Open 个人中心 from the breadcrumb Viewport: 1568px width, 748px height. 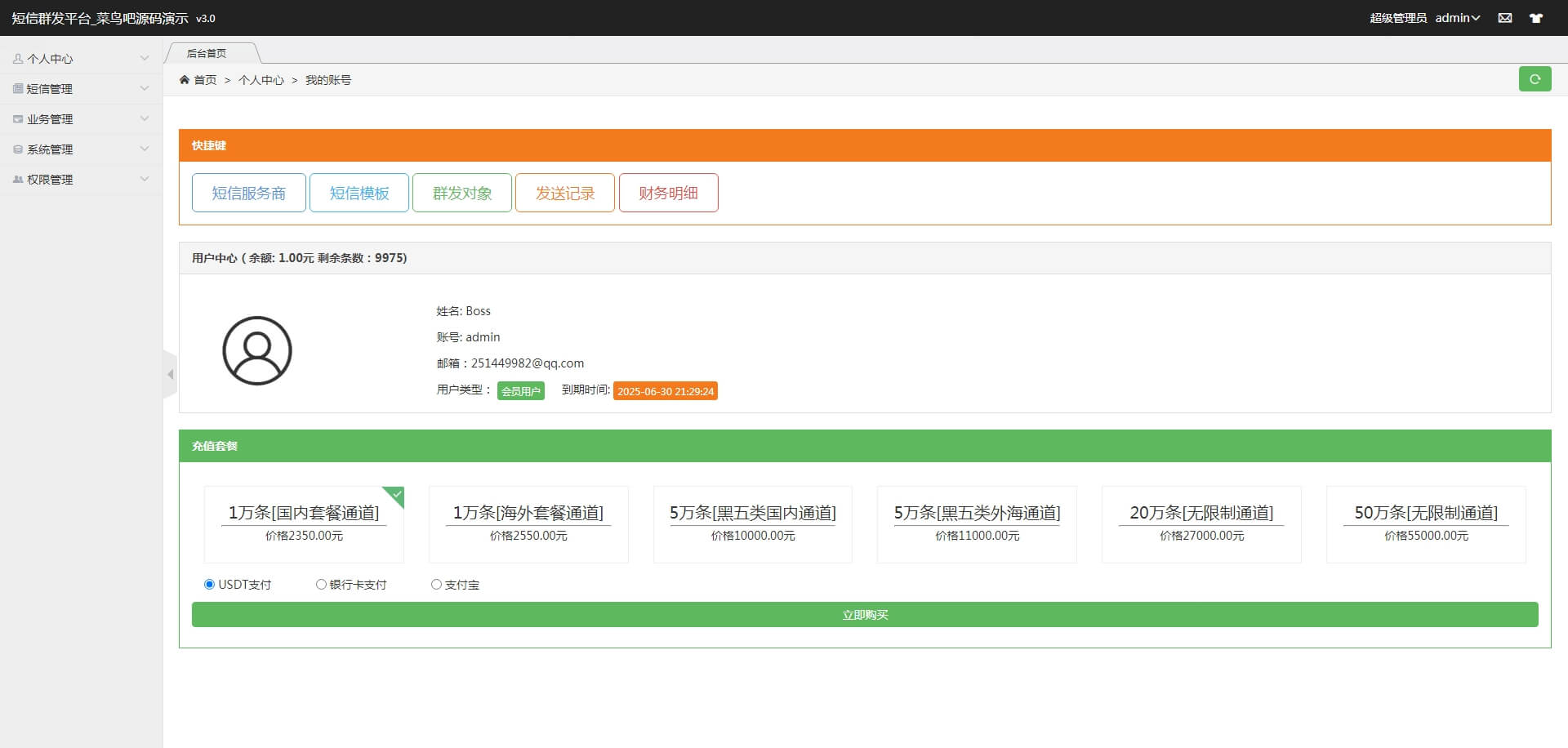click(261, 79)
